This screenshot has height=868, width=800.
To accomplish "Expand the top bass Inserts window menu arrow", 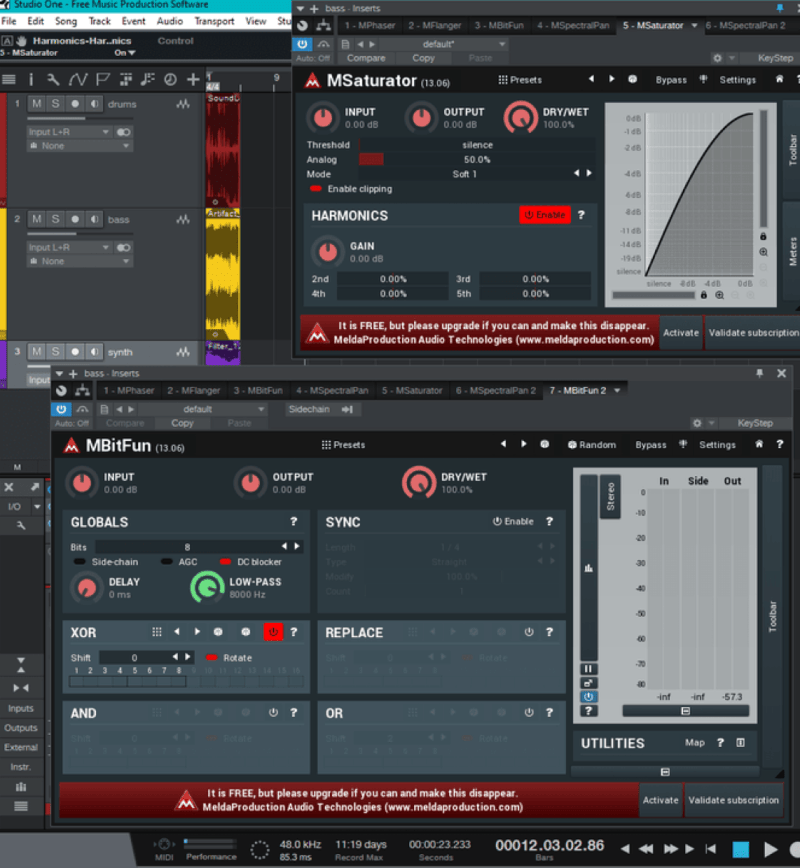I will click(301, 8).
